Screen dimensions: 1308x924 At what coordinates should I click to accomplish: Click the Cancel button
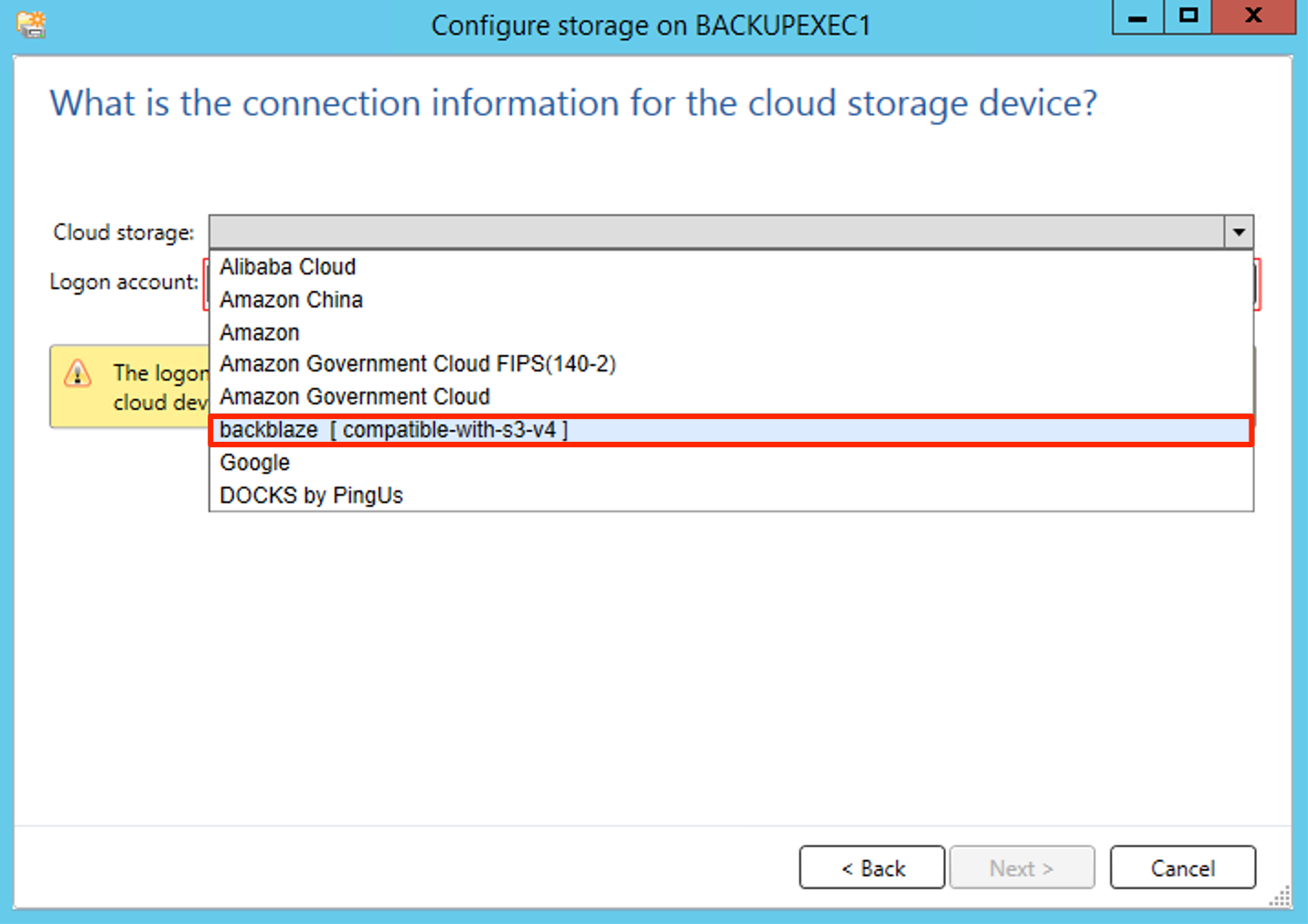pyautogui.click(x=1183, y=867)
